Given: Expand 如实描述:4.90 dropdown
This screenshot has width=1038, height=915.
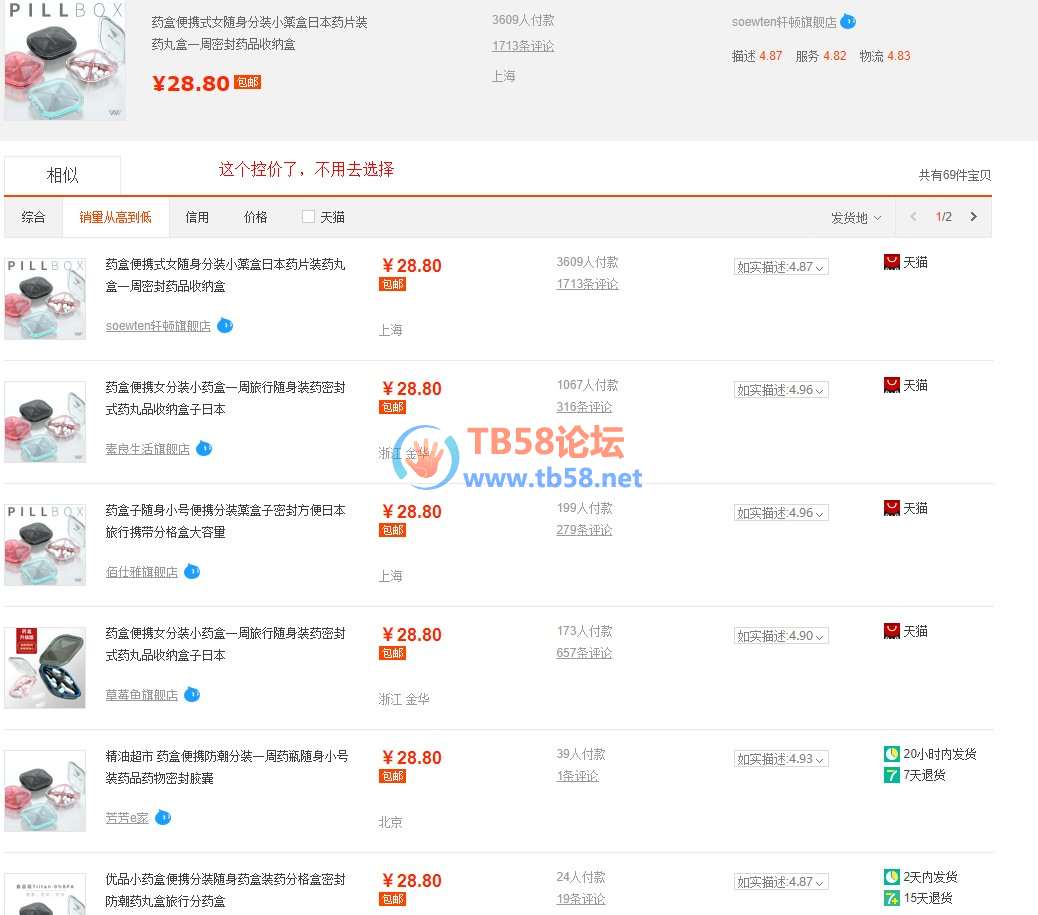Looking at the screenshot, I should [780, 636].
